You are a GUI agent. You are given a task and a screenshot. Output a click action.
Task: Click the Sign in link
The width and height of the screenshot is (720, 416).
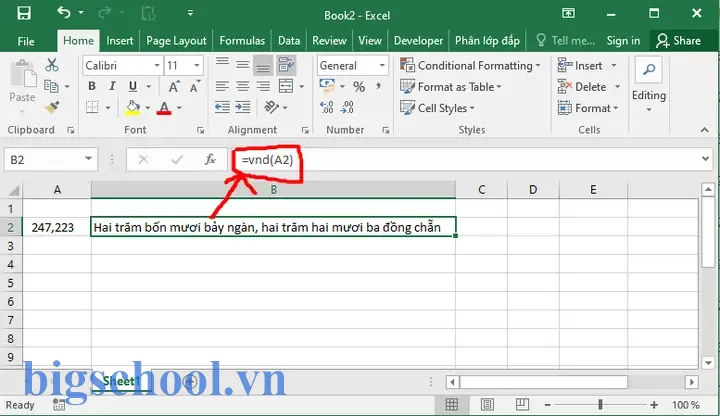(623, 41)
